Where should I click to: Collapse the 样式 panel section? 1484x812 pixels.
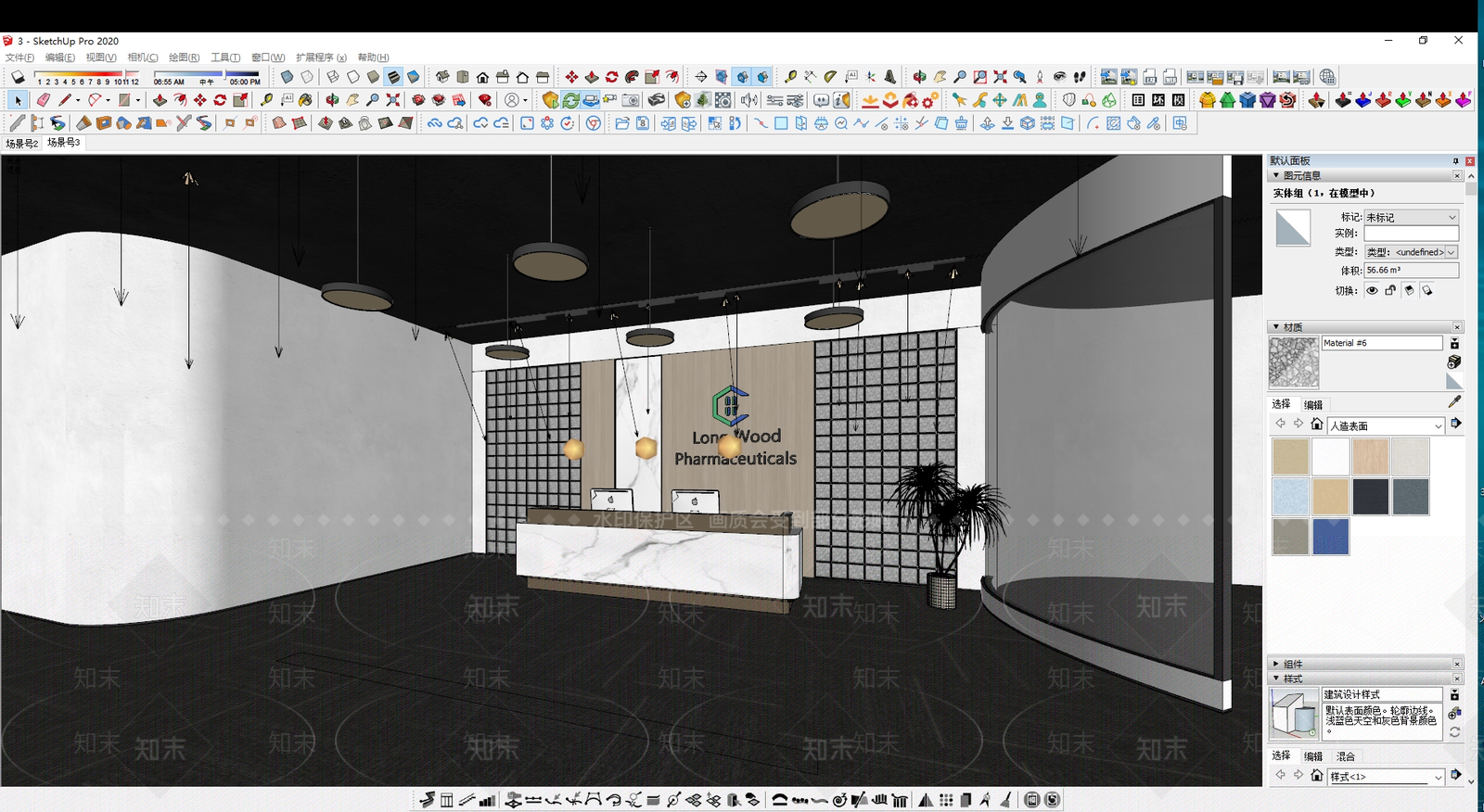click(x=1276, y=679)
